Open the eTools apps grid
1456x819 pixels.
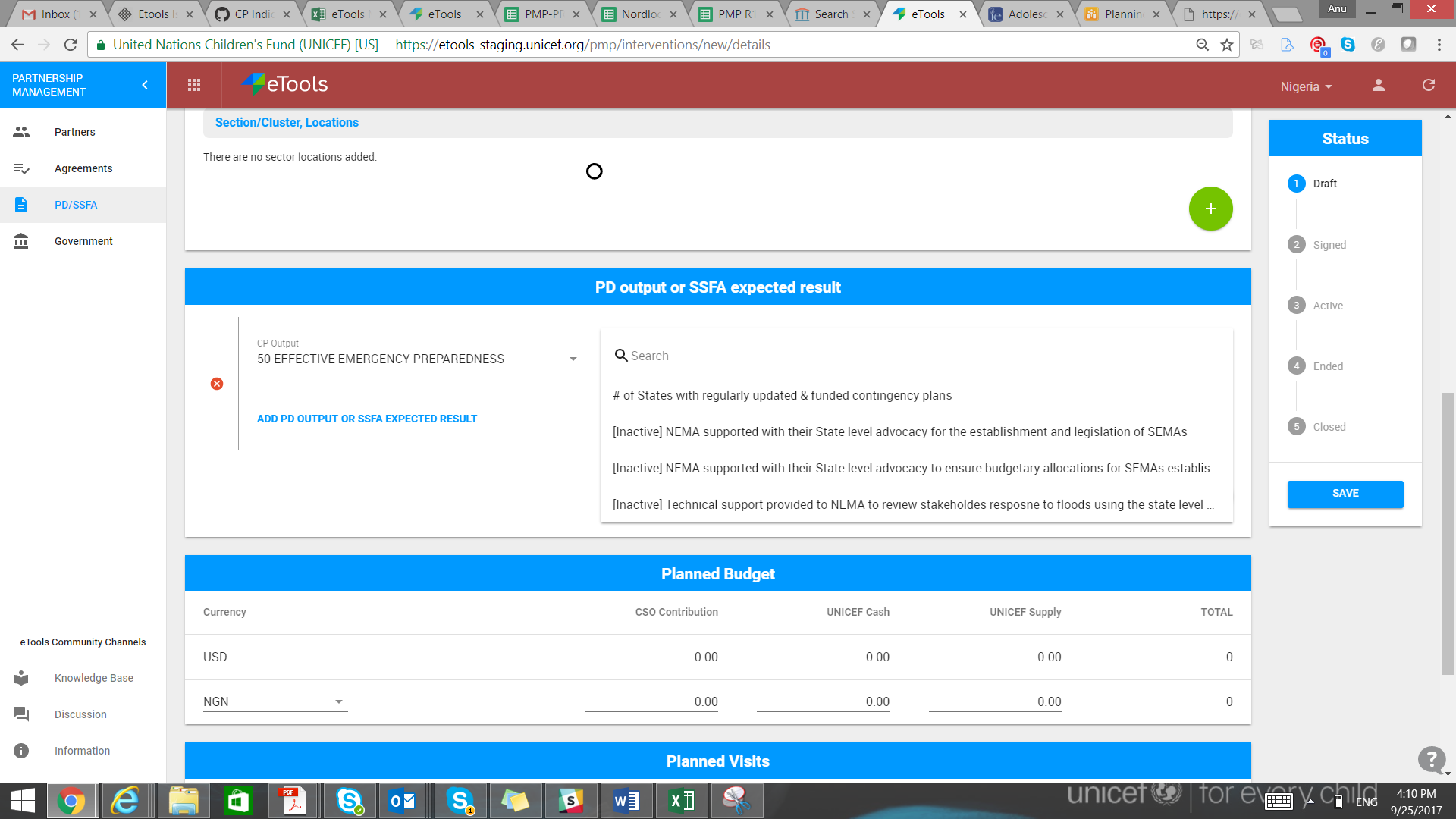click(194, 85)
